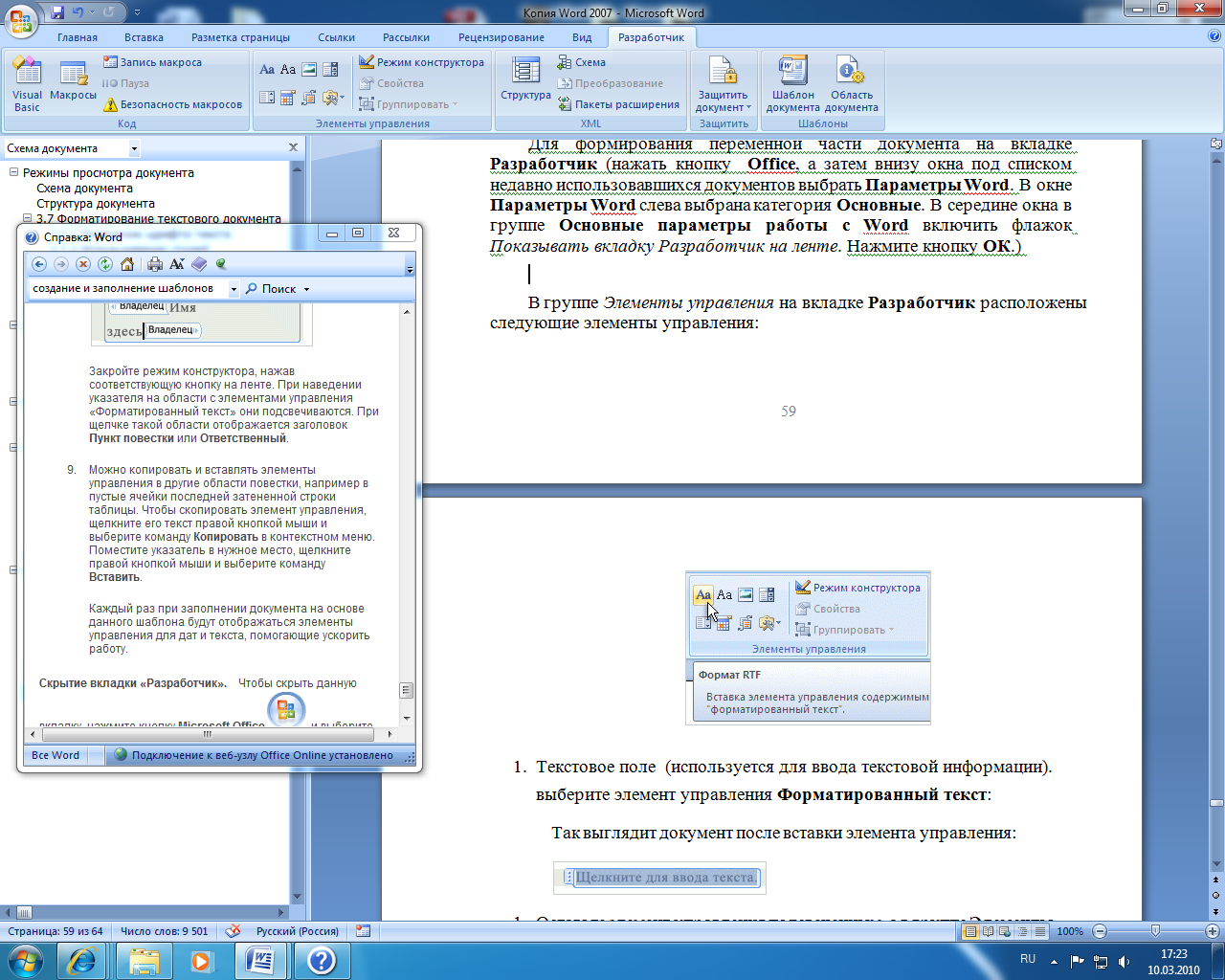Open Шаблон документа settings
Screen dimensions: 1225x980
[x=792, y=84]
